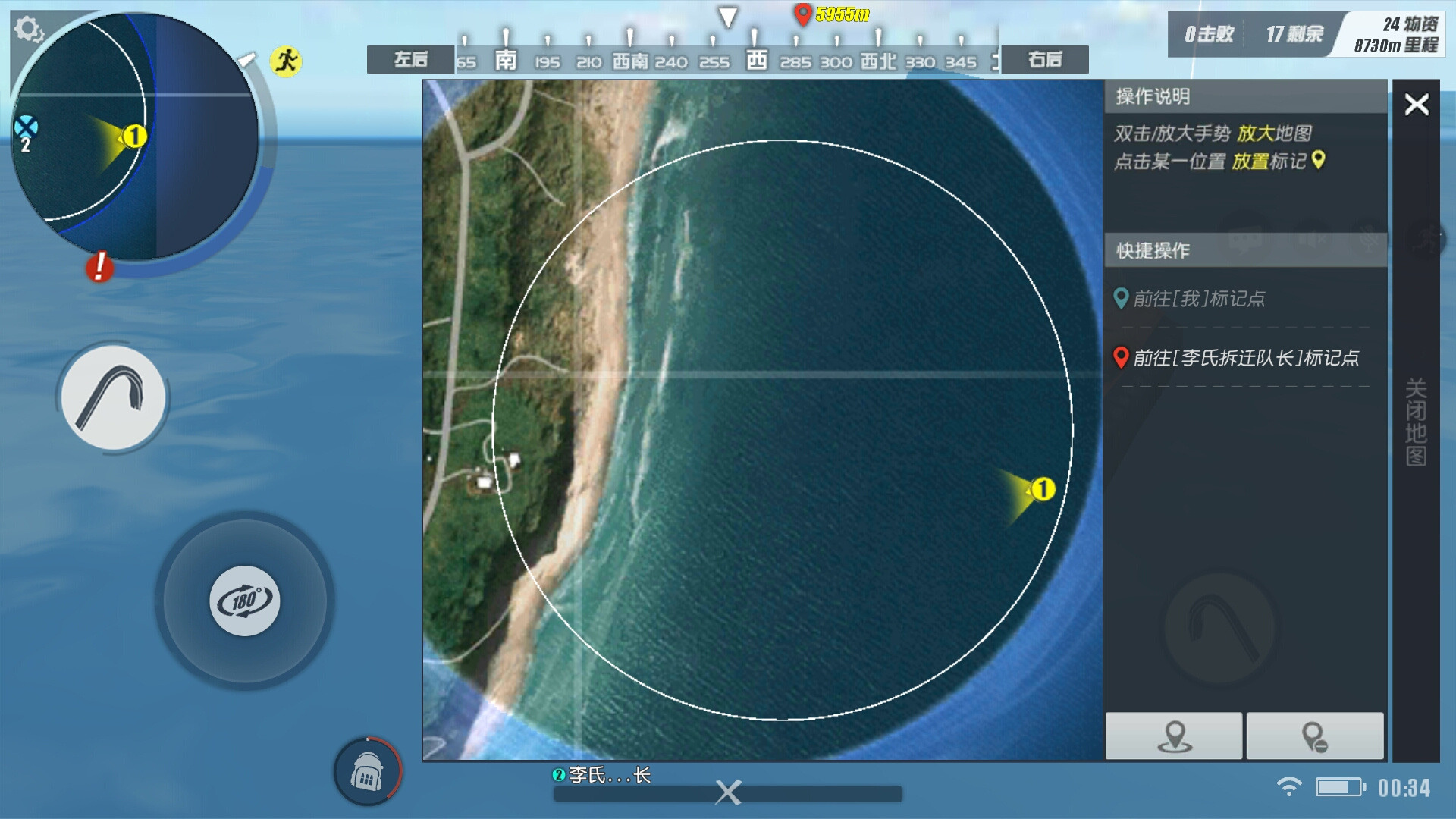Click the 西南 heading on the compass bar
This screenshot has width=1456, height=819.
pos(630,61)
